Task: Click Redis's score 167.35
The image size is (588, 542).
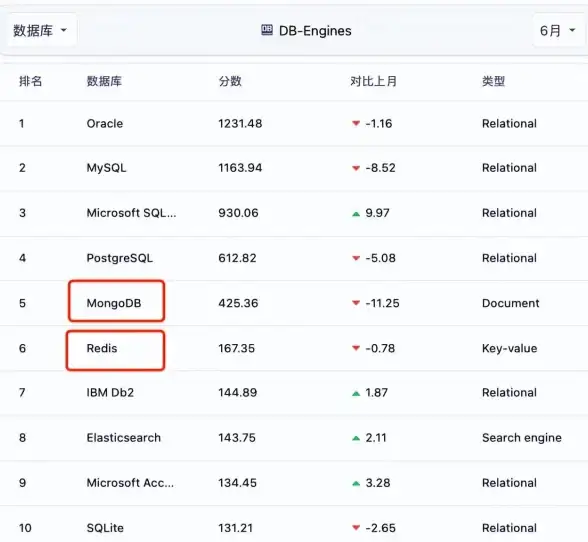Action: click(x=237, y=348)
